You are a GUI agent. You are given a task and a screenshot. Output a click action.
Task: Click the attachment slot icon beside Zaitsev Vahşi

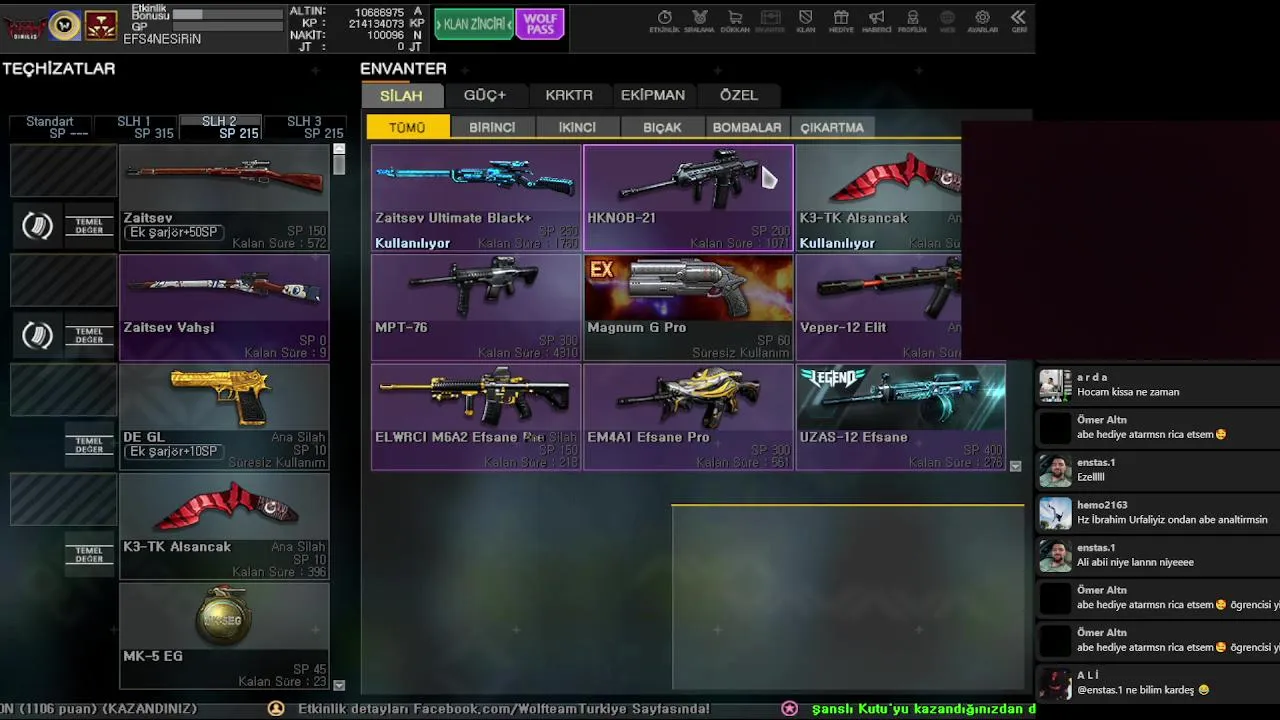tap(38, 335)
